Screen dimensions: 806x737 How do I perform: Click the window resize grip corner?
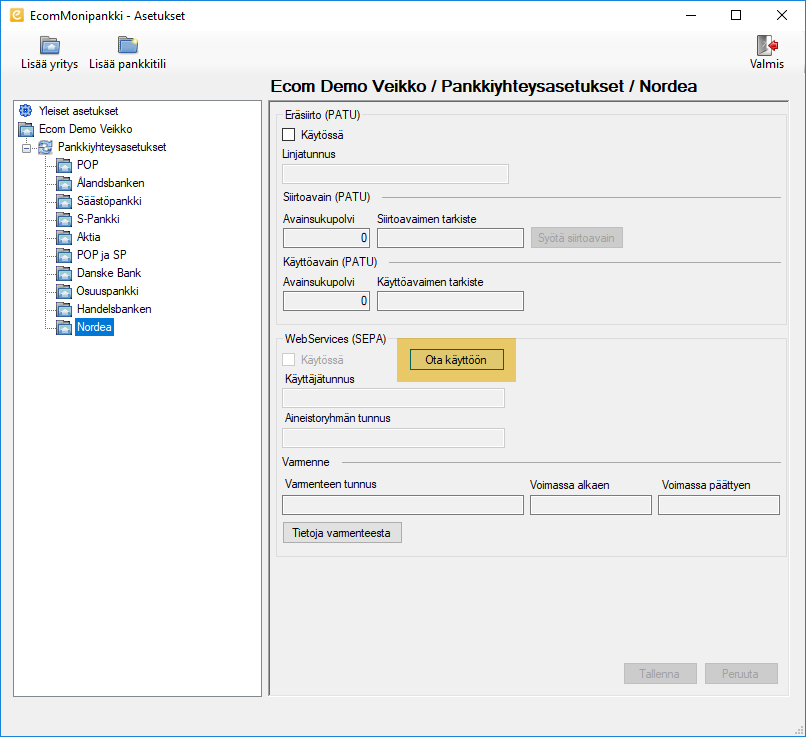click(x=799, y=730)
